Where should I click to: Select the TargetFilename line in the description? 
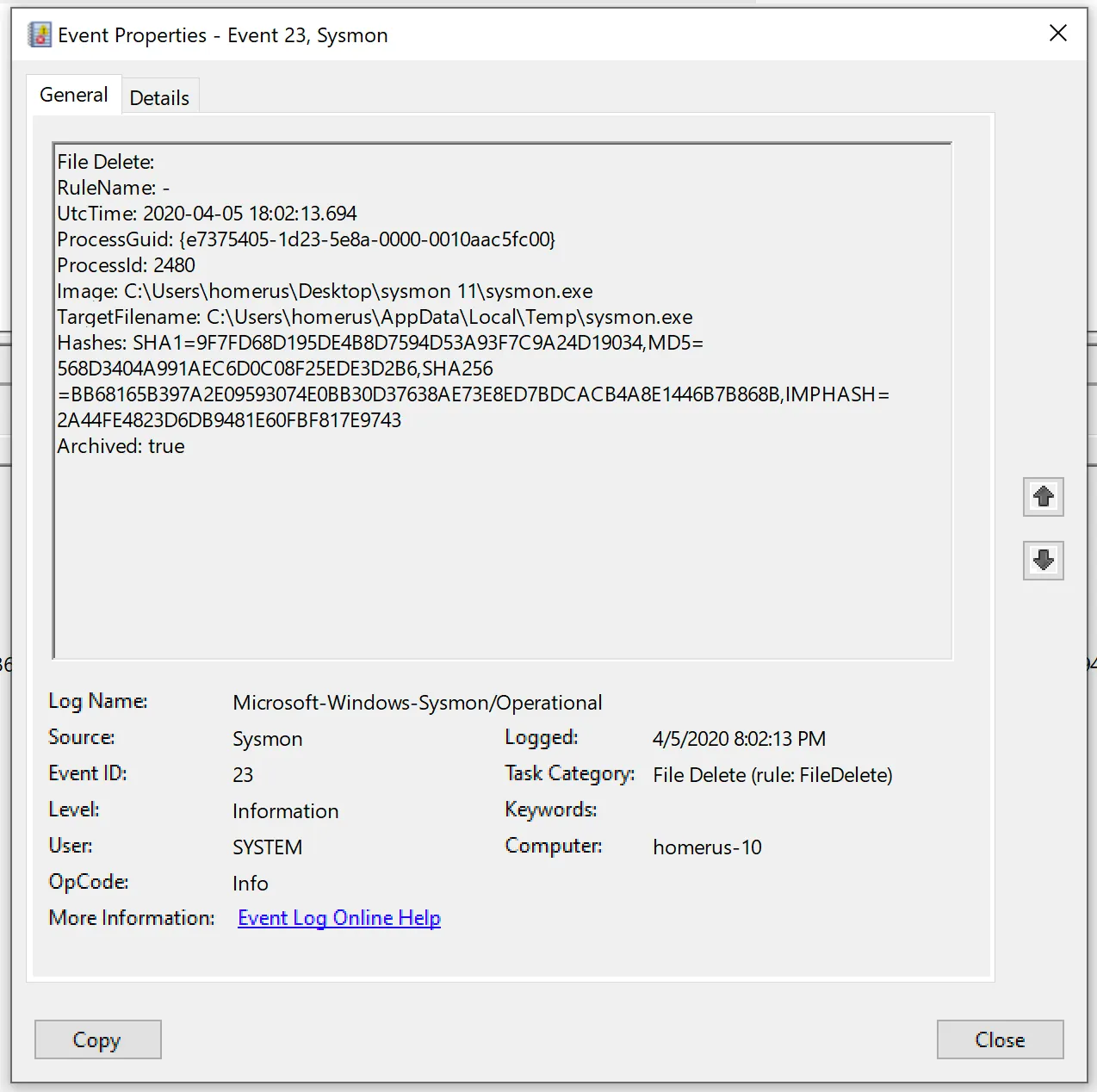[x=375, y=317]
